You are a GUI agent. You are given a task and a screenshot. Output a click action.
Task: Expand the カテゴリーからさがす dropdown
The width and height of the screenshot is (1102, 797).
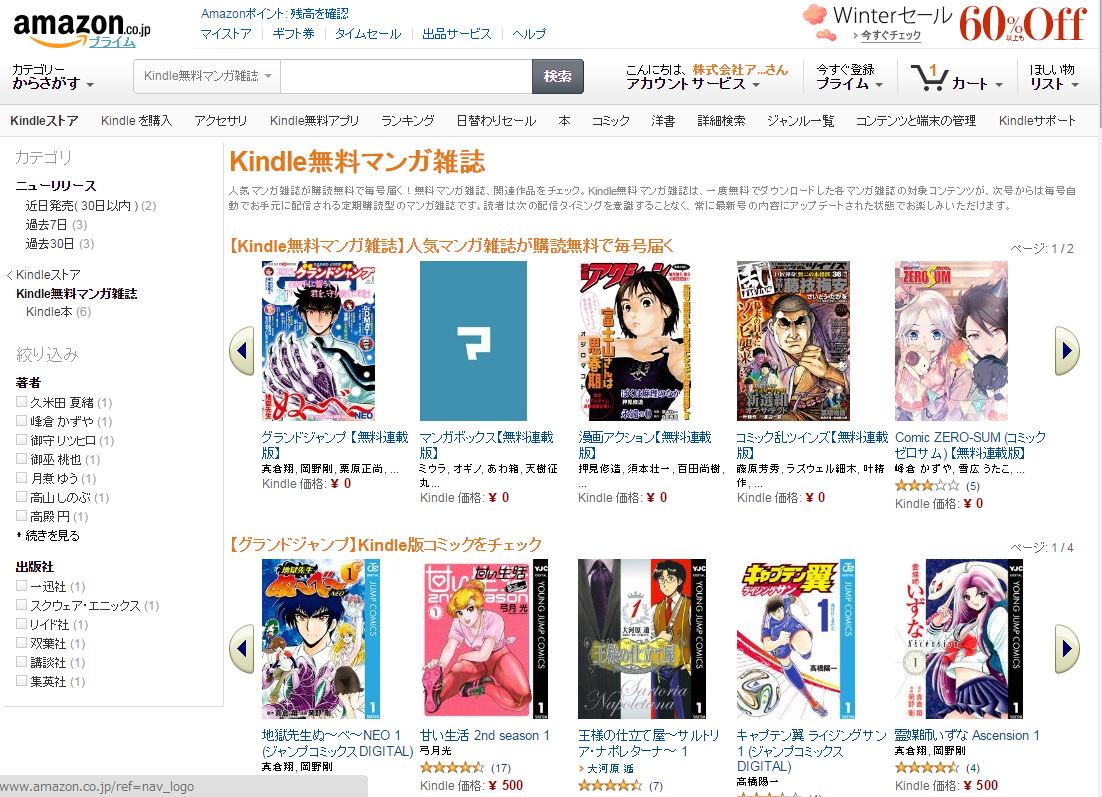(x=53, y=77)
